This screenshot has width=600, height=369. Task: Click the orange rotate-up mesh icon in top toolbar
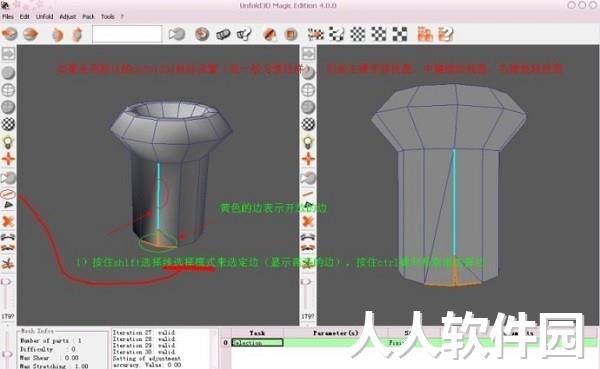pyautogui.click(x=77, y=34)
